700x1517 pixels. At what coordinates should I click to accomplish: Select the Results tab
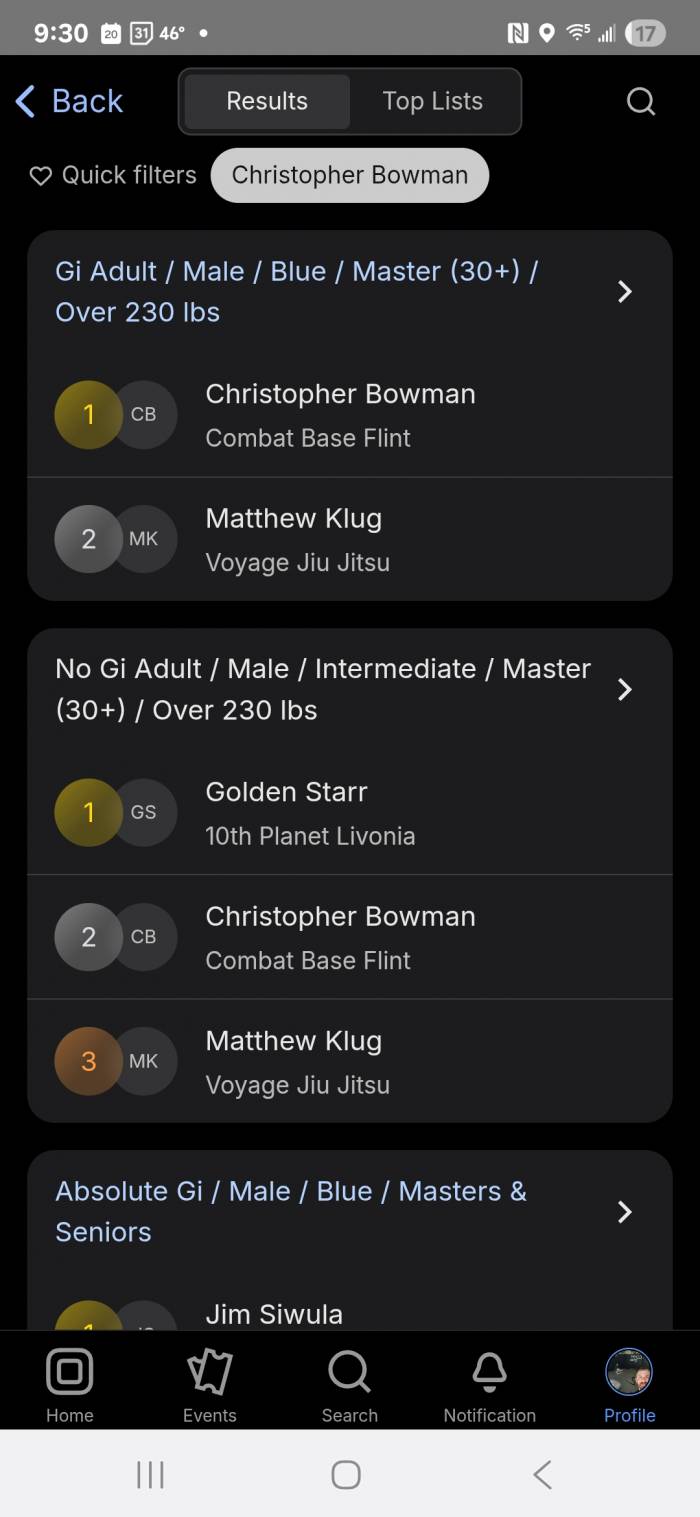point(267,101)
